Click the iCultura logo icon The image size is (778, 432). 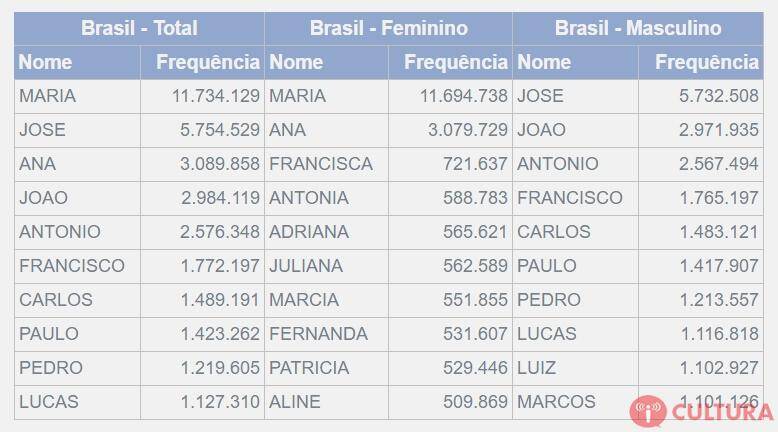648,411
